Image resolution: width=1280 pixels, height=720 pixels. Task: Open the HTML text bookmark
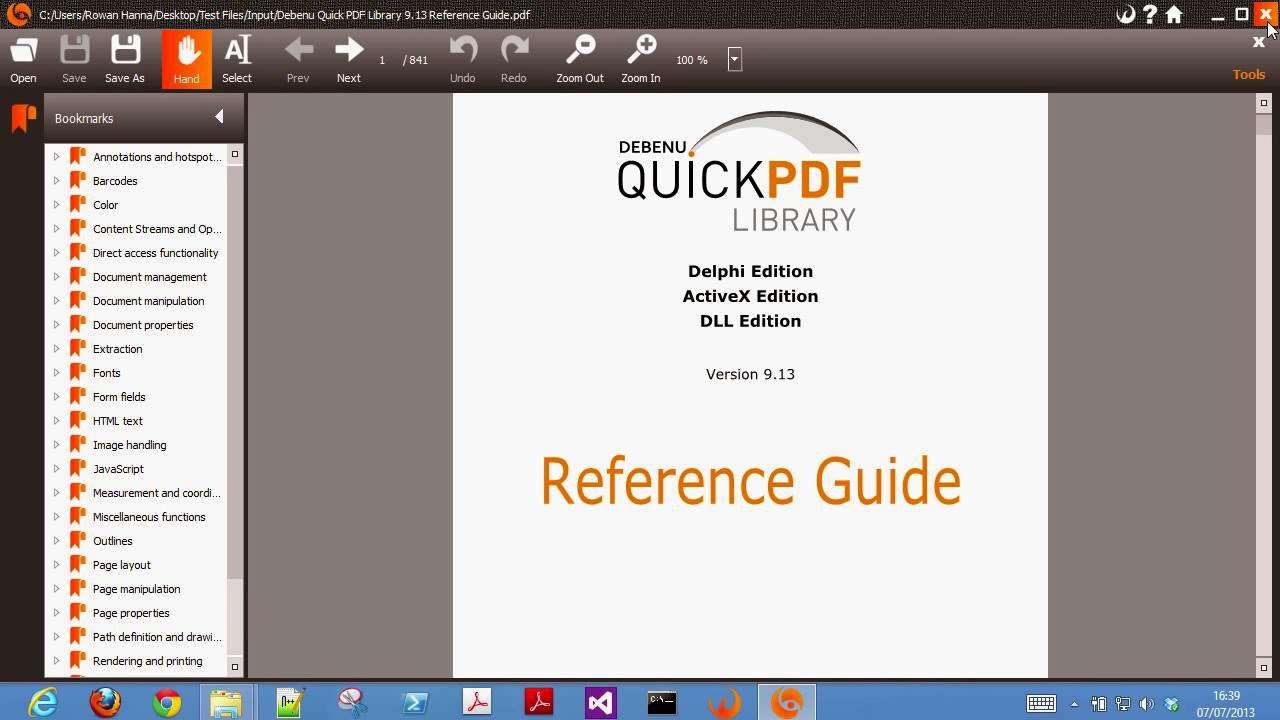click(118, 421)
